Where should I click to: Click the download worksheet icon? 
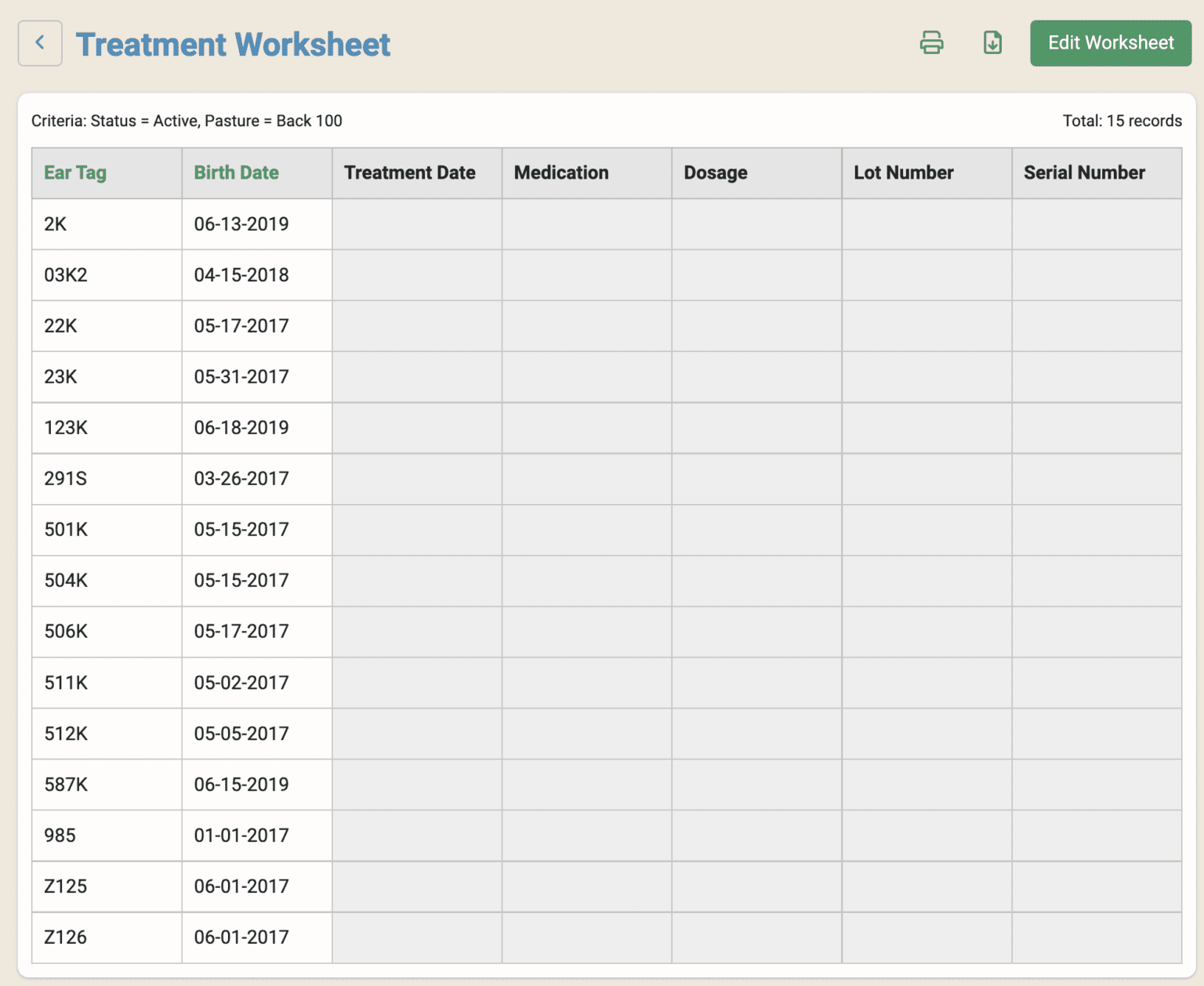click(x=992, y=43)
